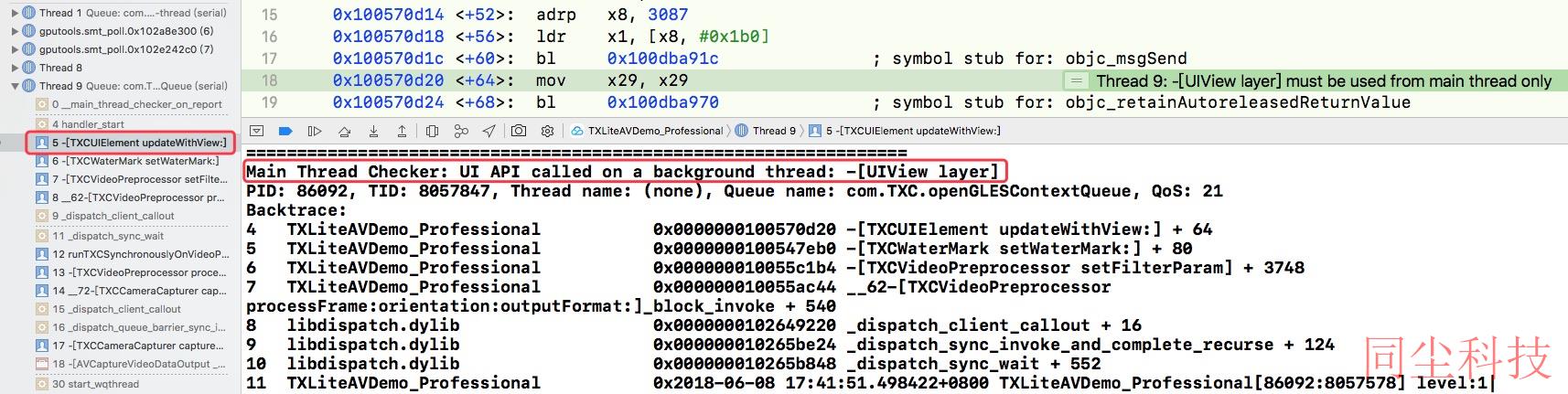Click backtrace _dispatch_client_callout + 16 entry
The width and height of the screenshot is (1568, 394).
693,325
